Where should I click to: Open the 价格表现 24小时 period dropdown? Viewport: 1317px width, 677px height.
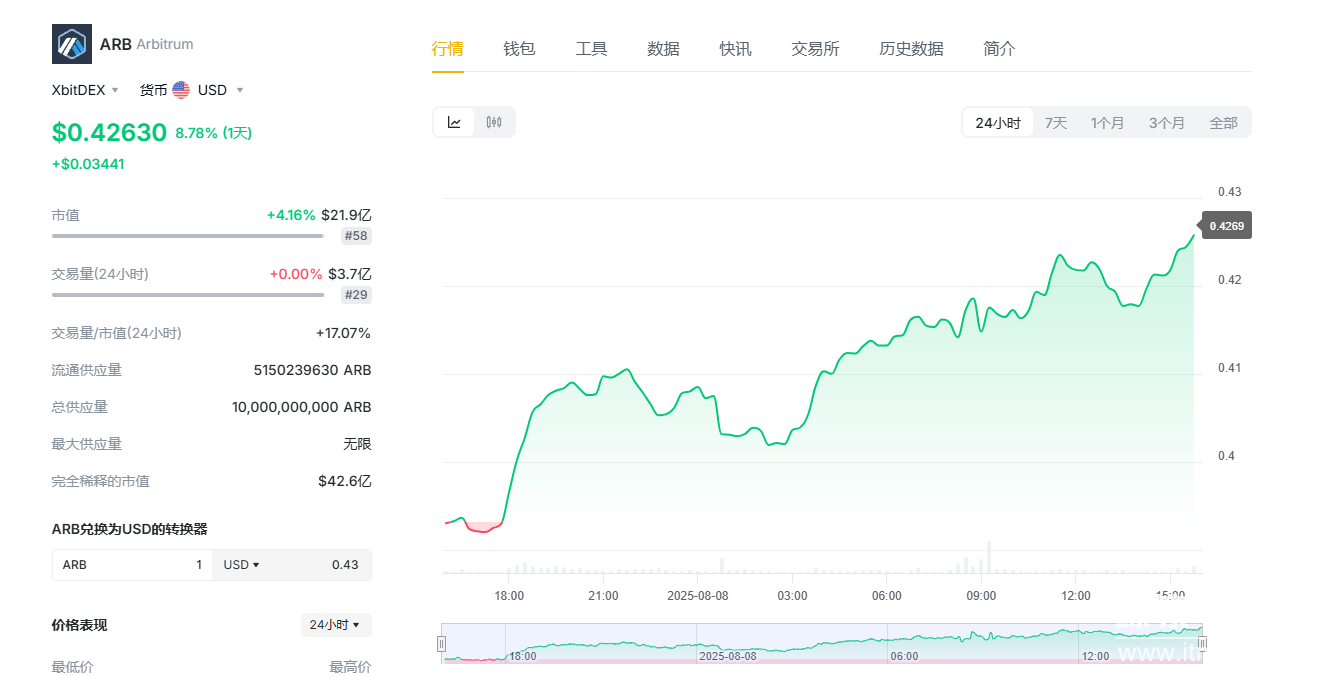tap(335, 625)
